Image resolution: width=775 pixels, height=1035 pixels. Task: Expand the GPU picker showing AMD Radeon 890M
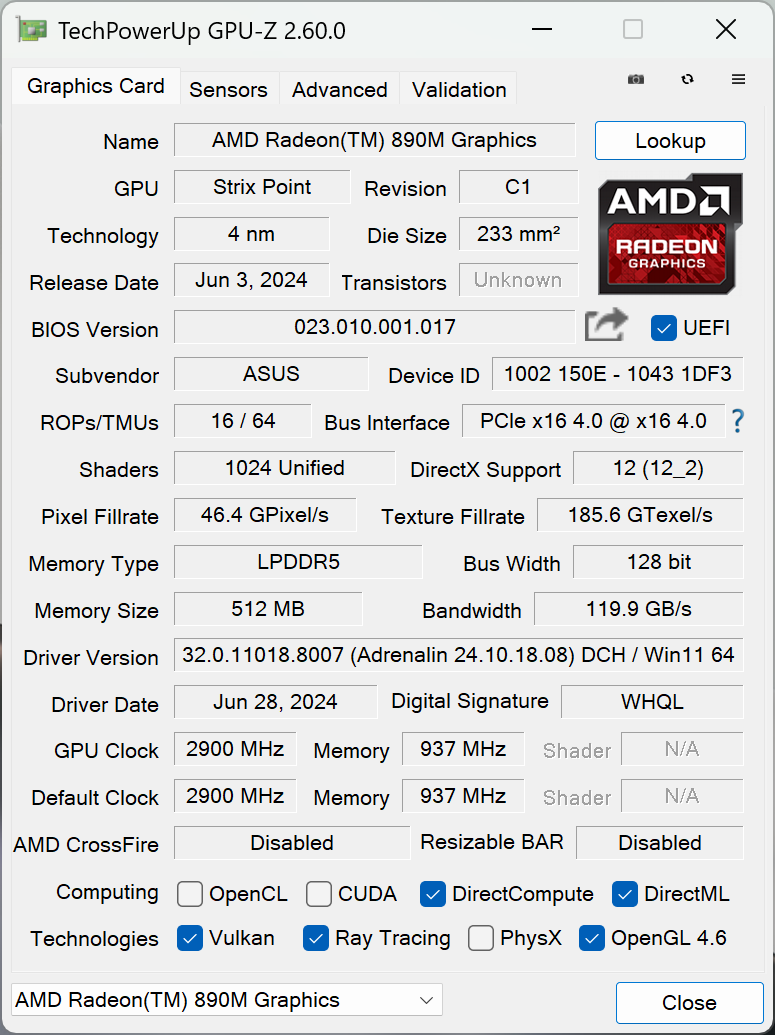[424, 999]
